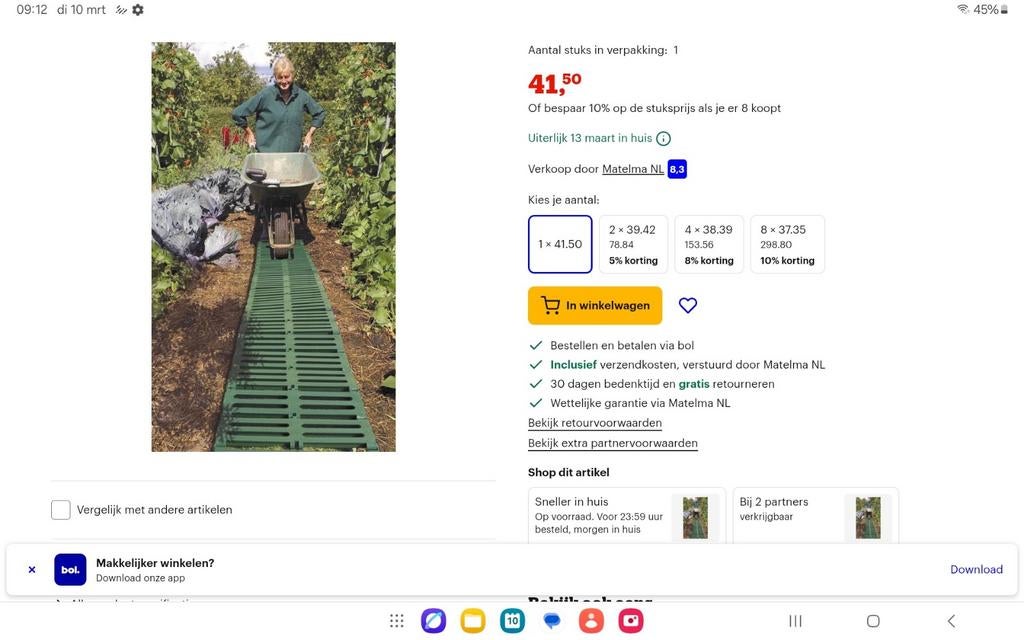Tap the product thumbnail in Sneller in huis
The image size is (1024, 640).
click(695, 517)
